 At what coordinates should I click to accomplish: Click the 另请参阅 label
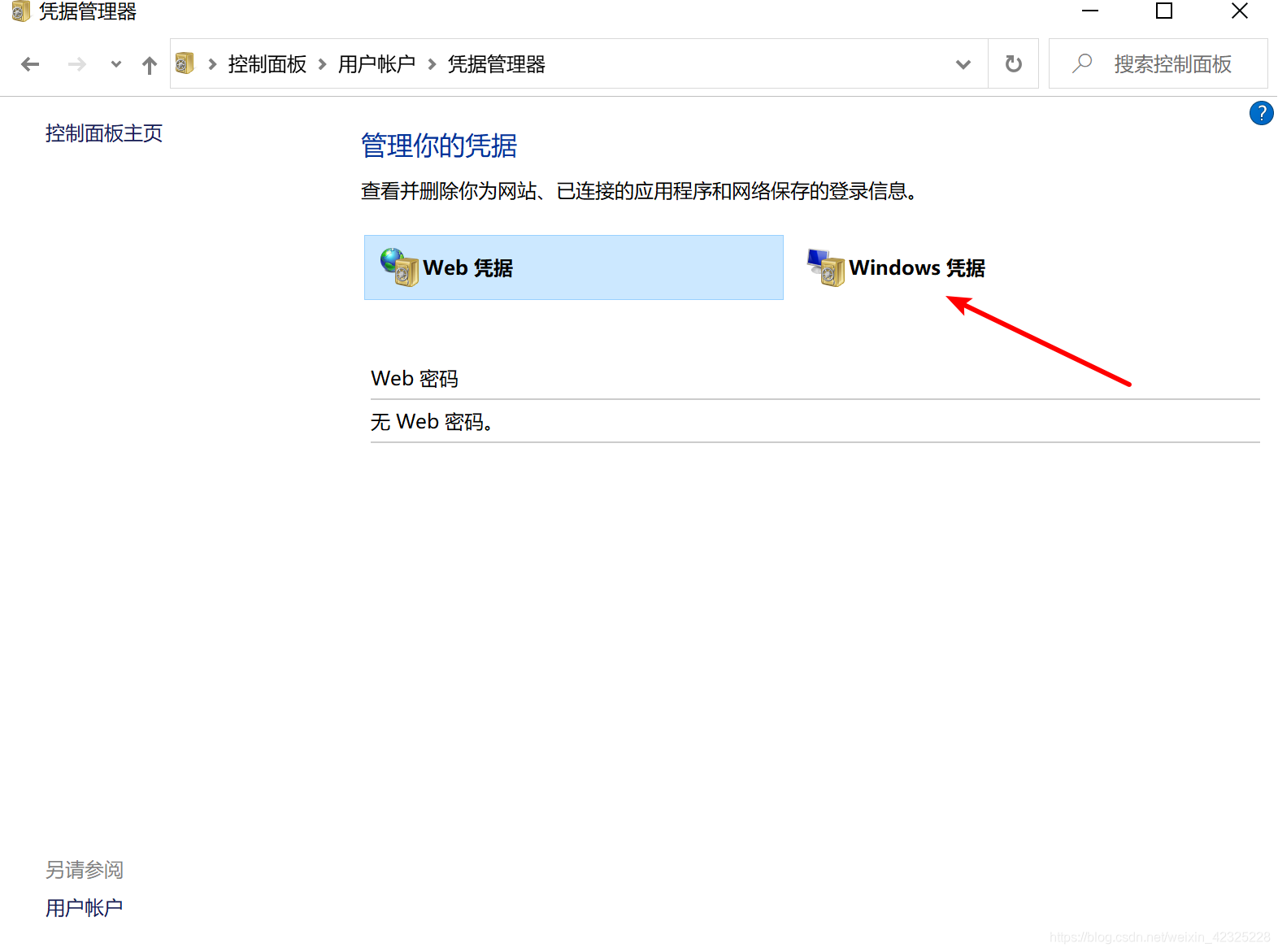85,870
